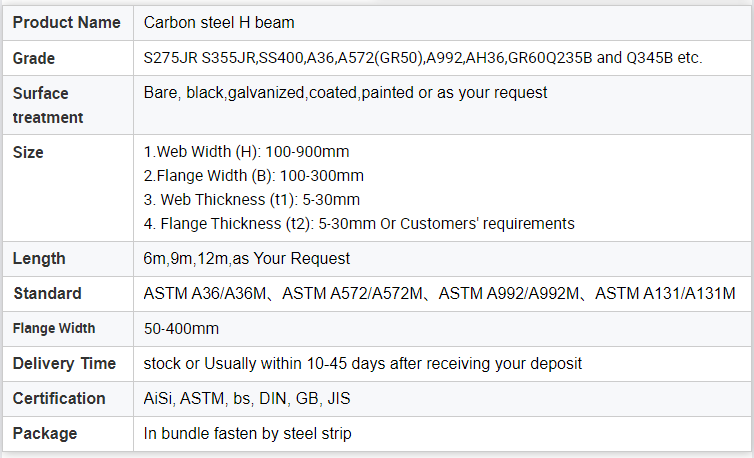Click the Web Width (H) line
The width and height of the screenshot is (754, 458).
pyautogui.click(x=246, y=152)
